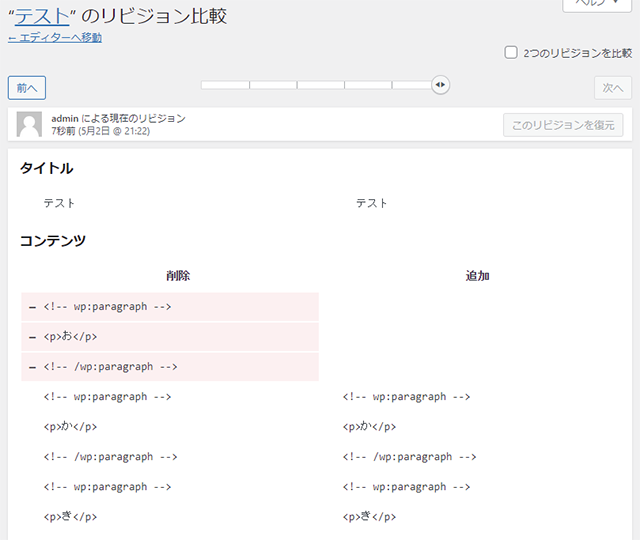
Task: Click このリビジョンを復元 restore button
Action: [x=563, y=125]
